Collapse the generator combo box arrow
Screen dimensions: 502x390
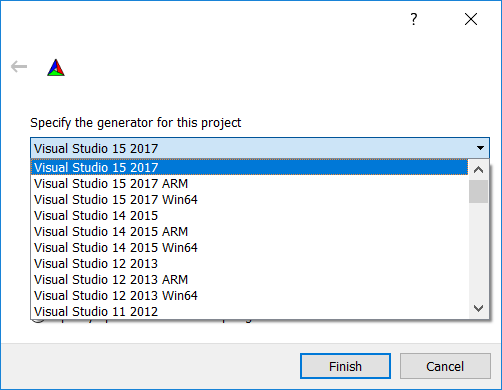pyautogui.click(x=480, y=148)
